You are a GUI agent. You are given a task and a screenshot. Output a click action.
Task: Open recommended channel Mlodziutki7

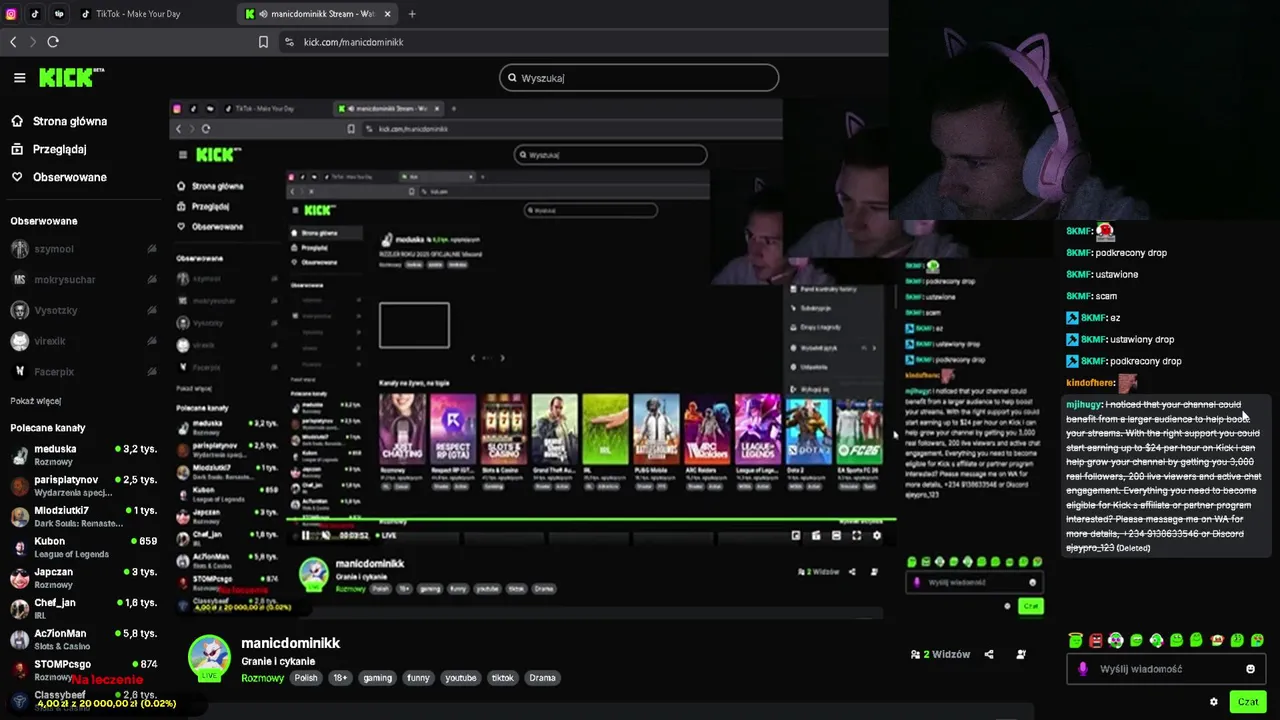point(84,516)
